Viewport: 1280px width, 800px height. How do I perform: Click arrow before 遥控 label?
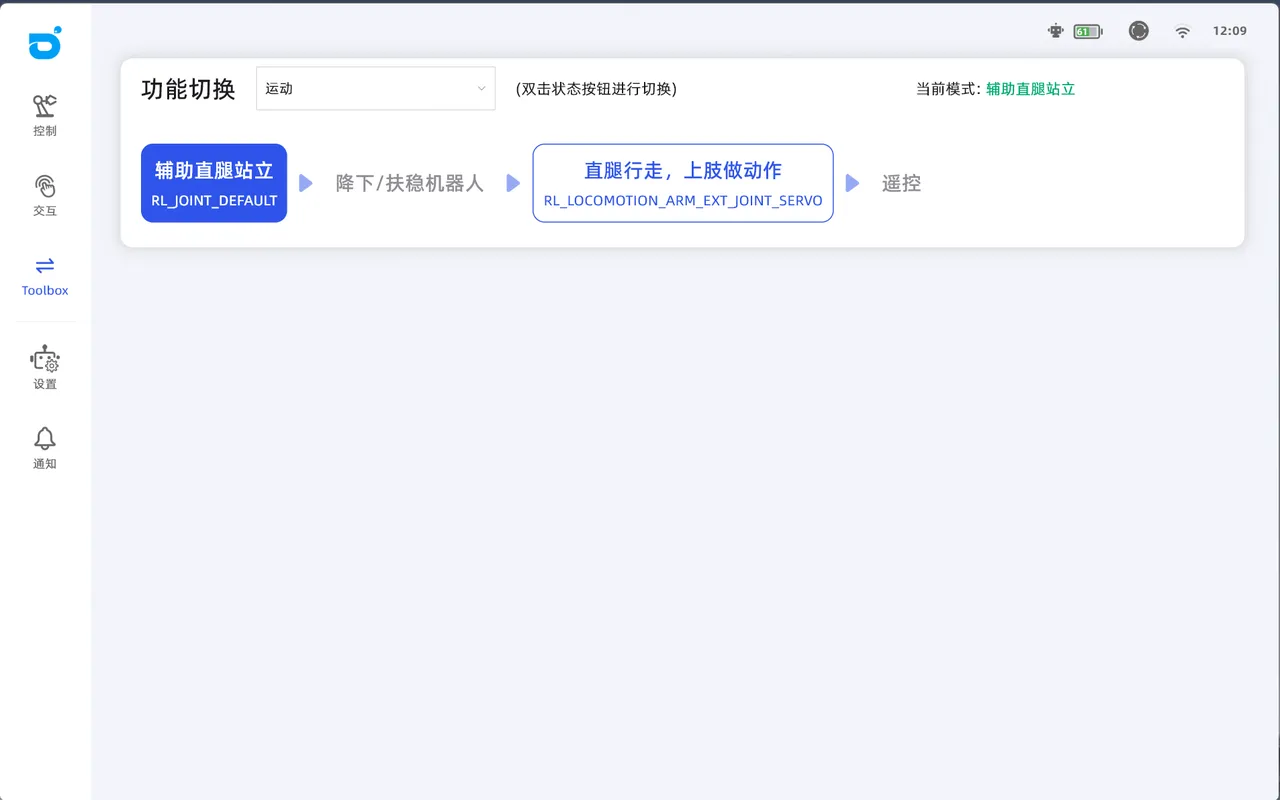tap(852, 184)
